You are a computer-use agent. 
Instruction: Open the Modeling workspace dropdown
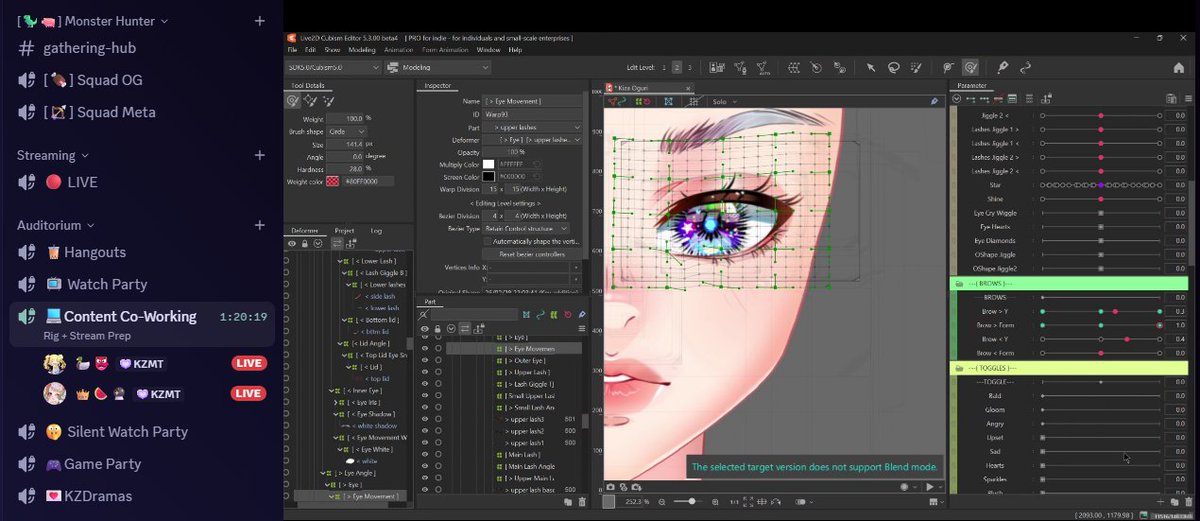coord(438,67)
